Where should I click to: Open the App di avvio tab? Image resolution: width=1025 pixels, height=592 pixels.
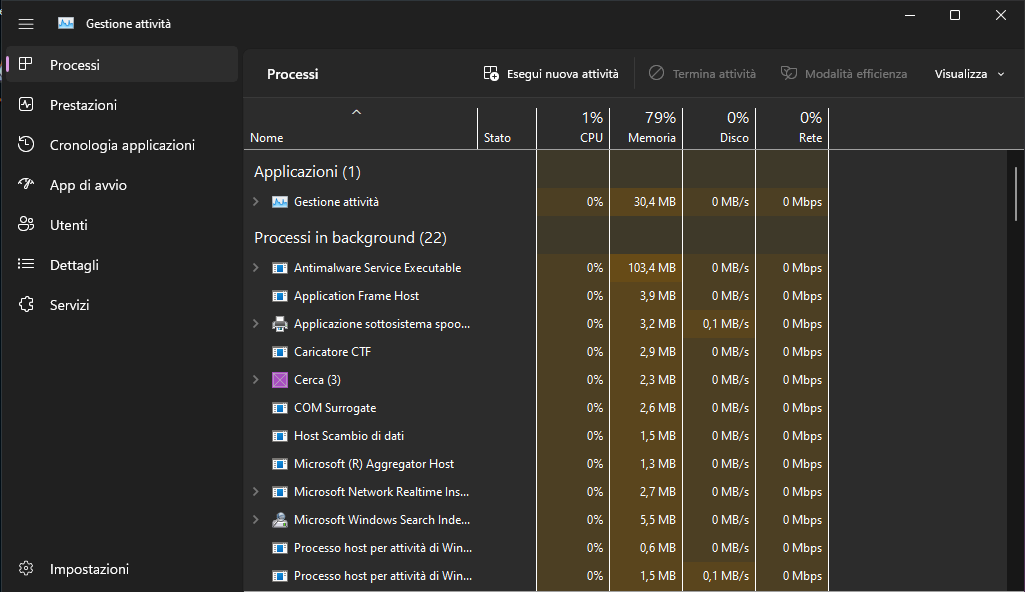point(122,185)
